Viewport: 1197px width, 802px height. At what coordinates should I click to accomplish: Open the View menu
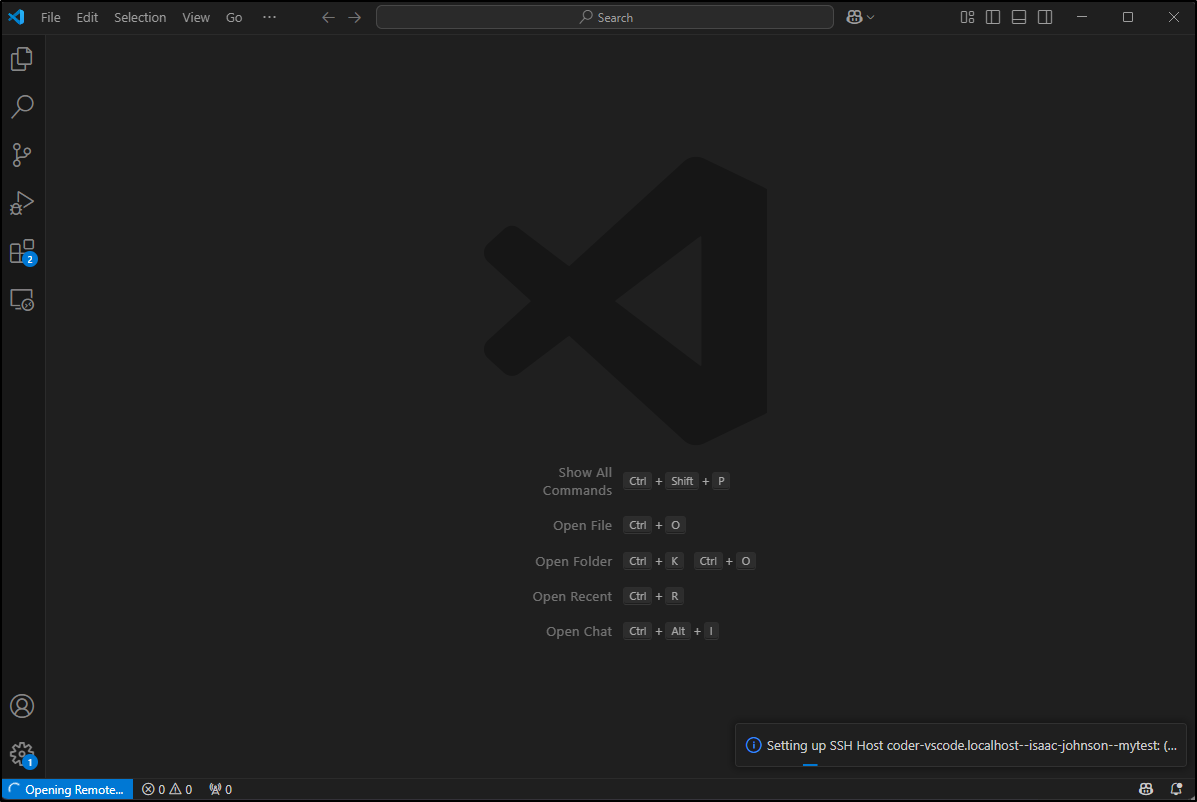point(195,17)
